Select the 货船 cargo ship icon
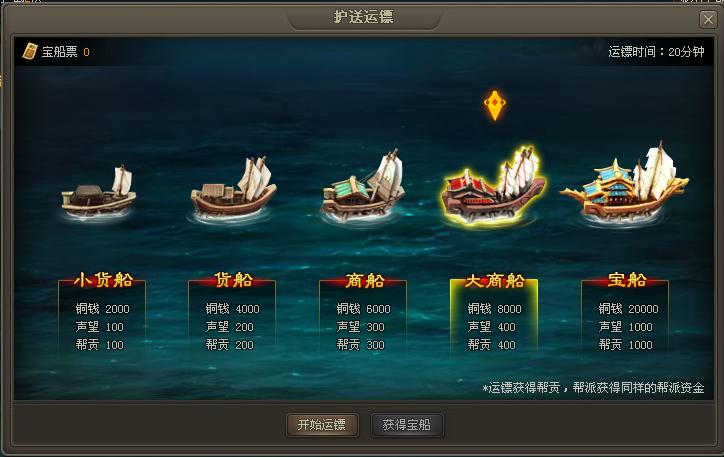Screen dimensions: 724x457 (234, 189)
